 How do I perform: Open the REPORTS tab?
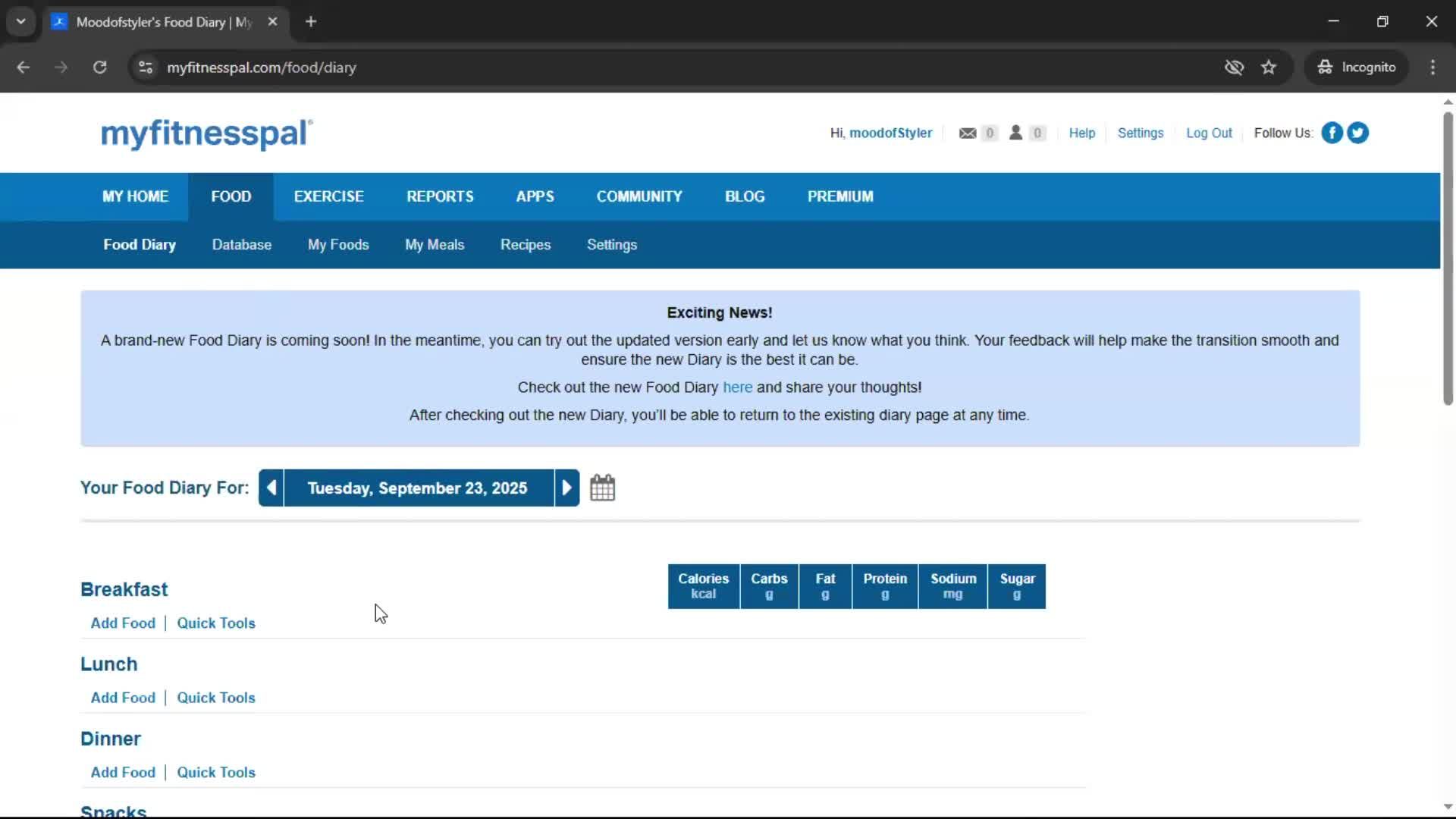[x=440, y=196]
